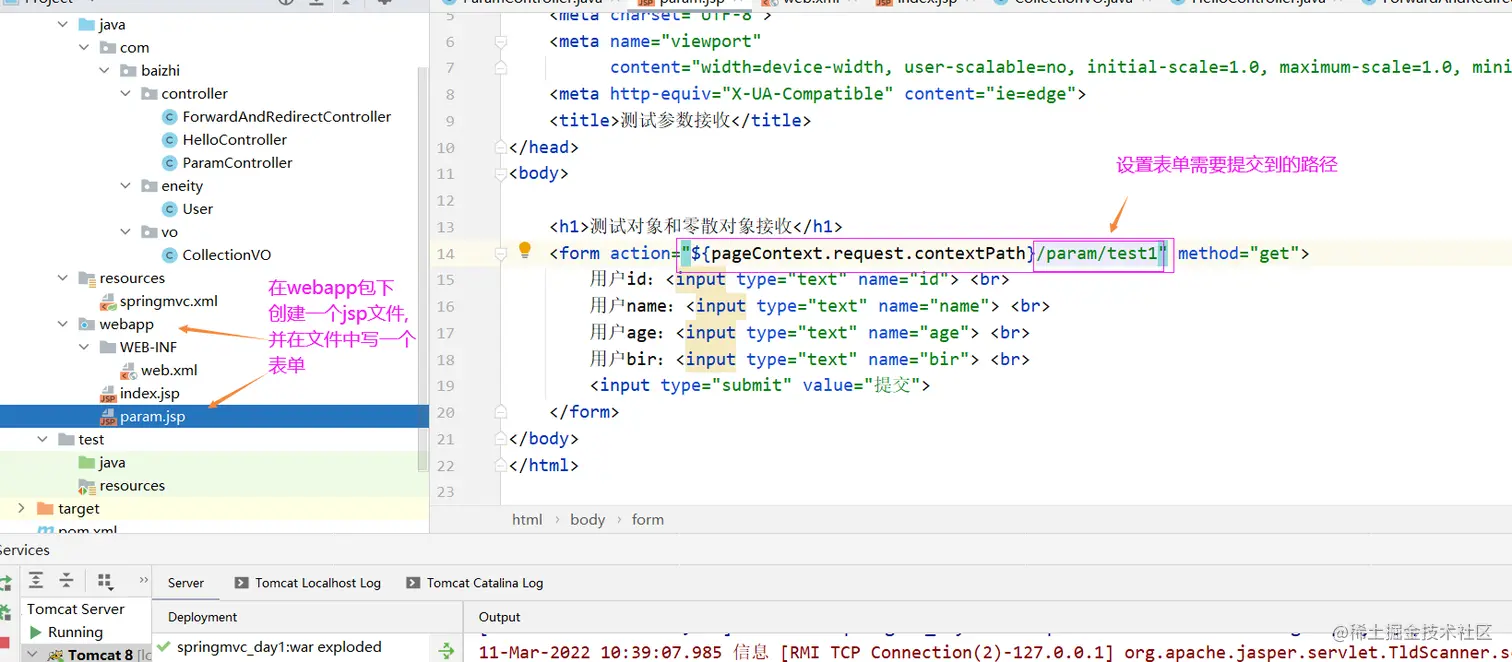
Task: Open ForwardAndRedirectController class in project tree
Action: tap(287, 117)
